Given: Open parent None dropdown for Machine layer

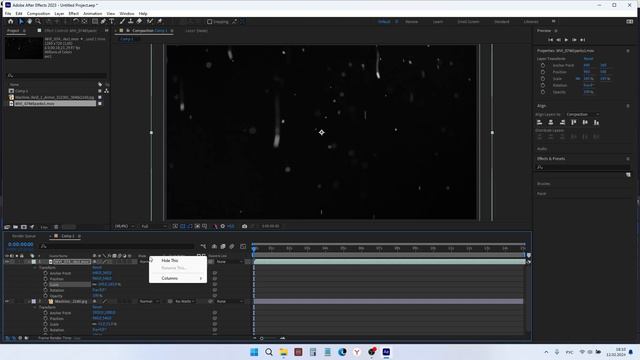Looking at the screenshot, I should 229,301.
